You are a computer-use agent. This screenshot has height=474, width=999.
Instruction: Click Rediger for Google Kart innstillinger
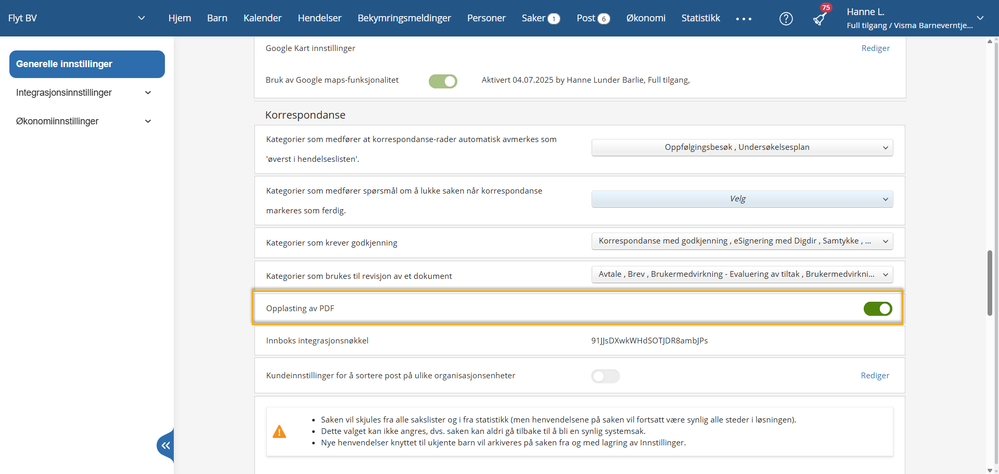point(875,48)
